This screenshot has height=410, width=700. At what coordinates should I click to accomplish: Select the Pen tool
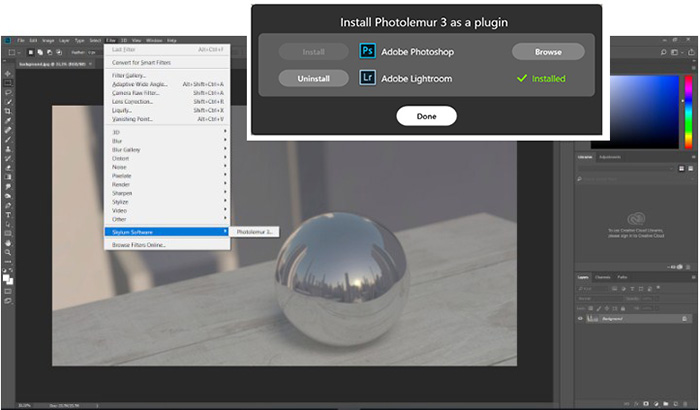click(8, 206)
